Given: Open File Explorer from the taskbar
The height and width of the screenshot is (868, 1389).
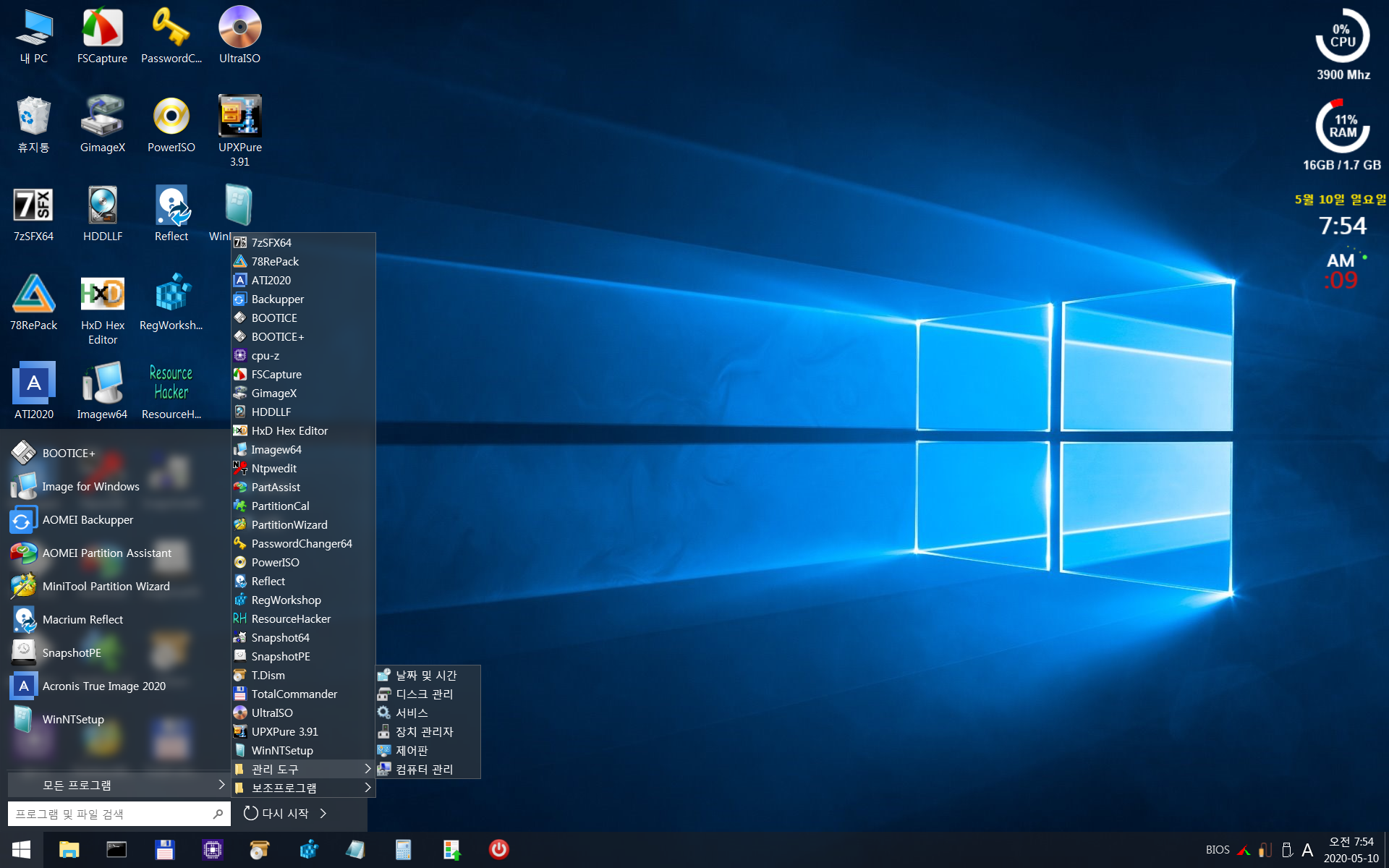Looking at the screenshot, I should pyautogui.click(x=69, y=850).
